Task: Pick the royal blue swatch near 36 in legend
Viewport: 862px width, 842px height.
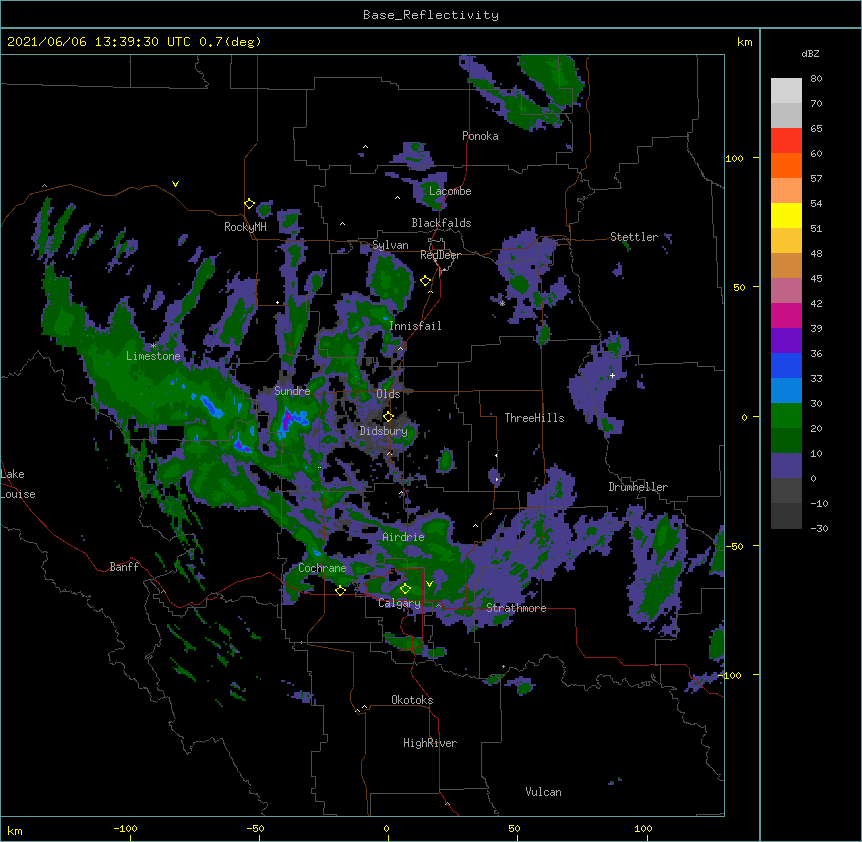Action: tap(786, 365)
